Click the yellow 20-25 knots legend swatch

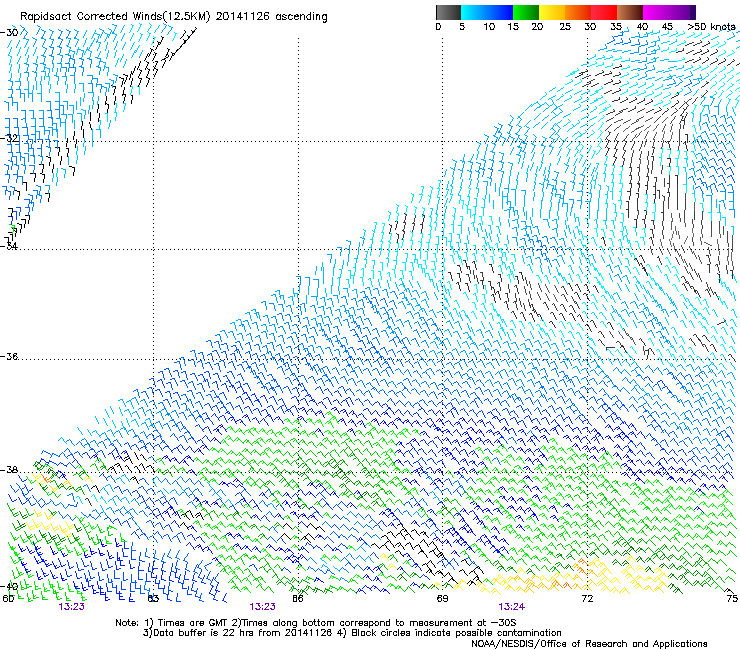pyautogui.click(x=552, y=12)
